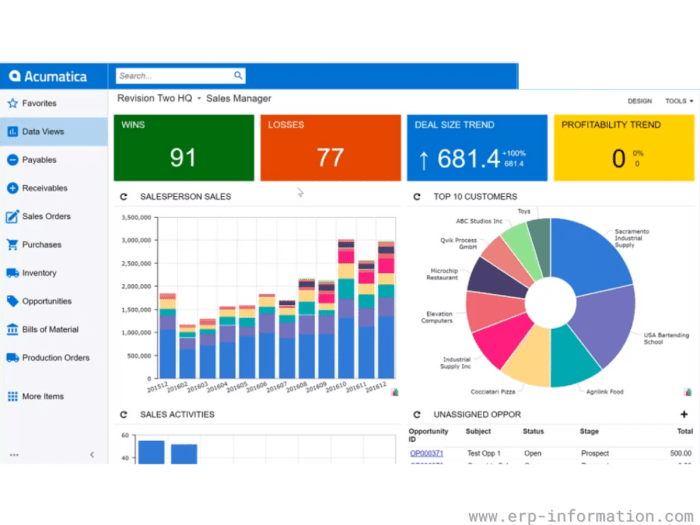The height and width of the screenshot is (525, 700).
Task: Click in the Search input field
Action: [x=174, y=76]
